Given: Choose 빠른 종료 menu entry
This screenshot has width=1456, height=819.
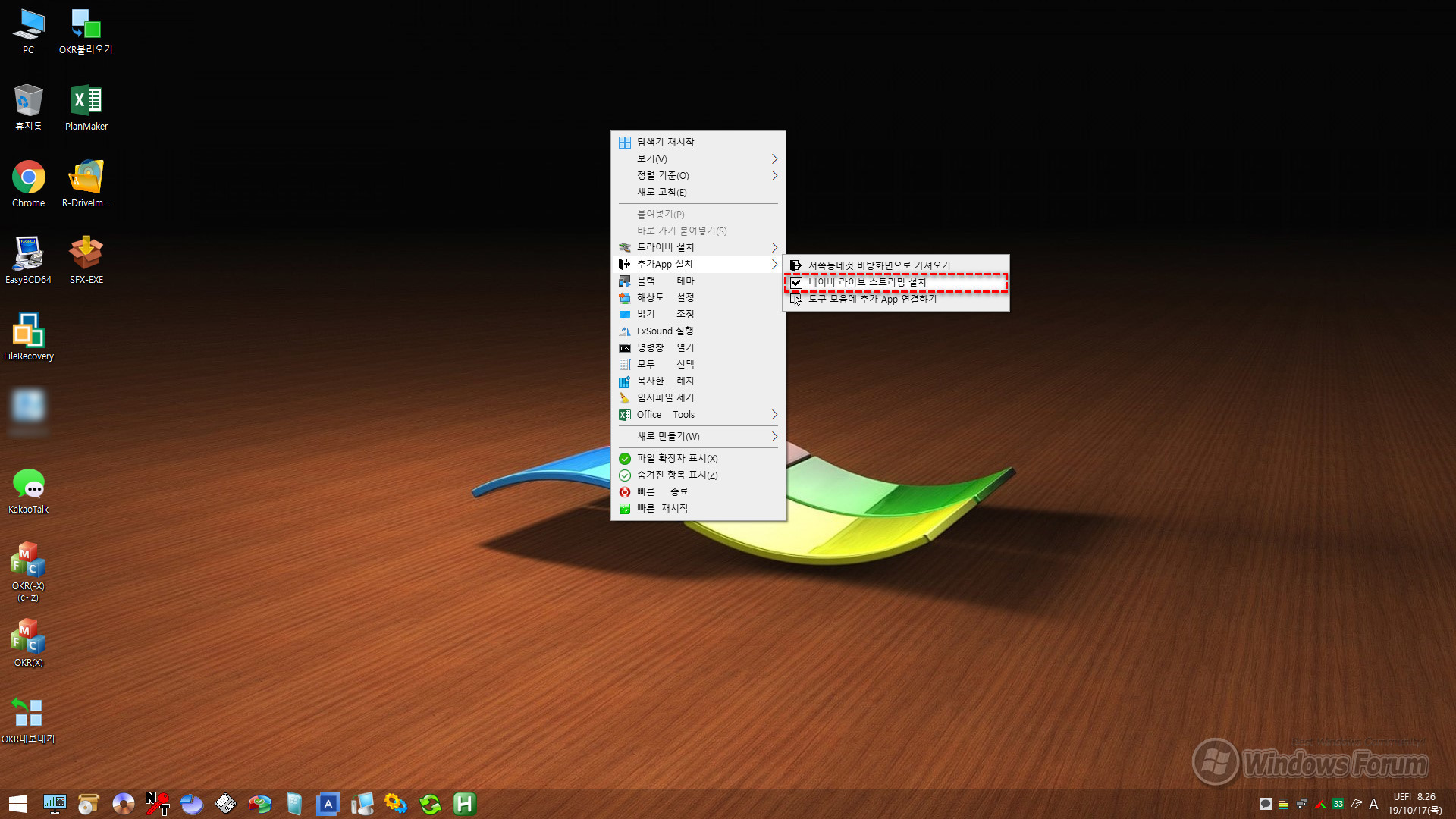Looking at the screenshot, I should click(698, 491).
